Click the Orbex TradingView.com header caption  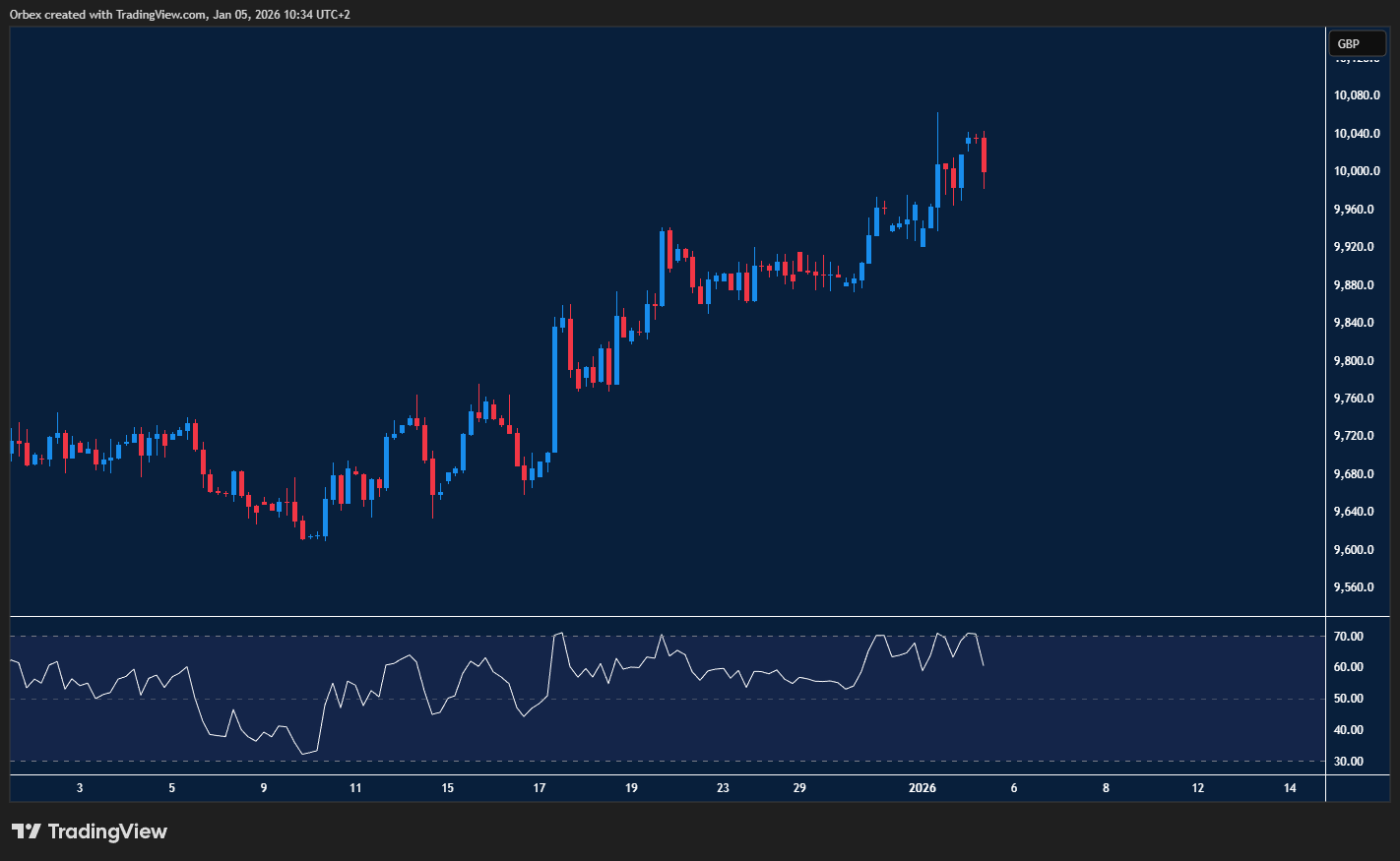[x=179, y=14]
